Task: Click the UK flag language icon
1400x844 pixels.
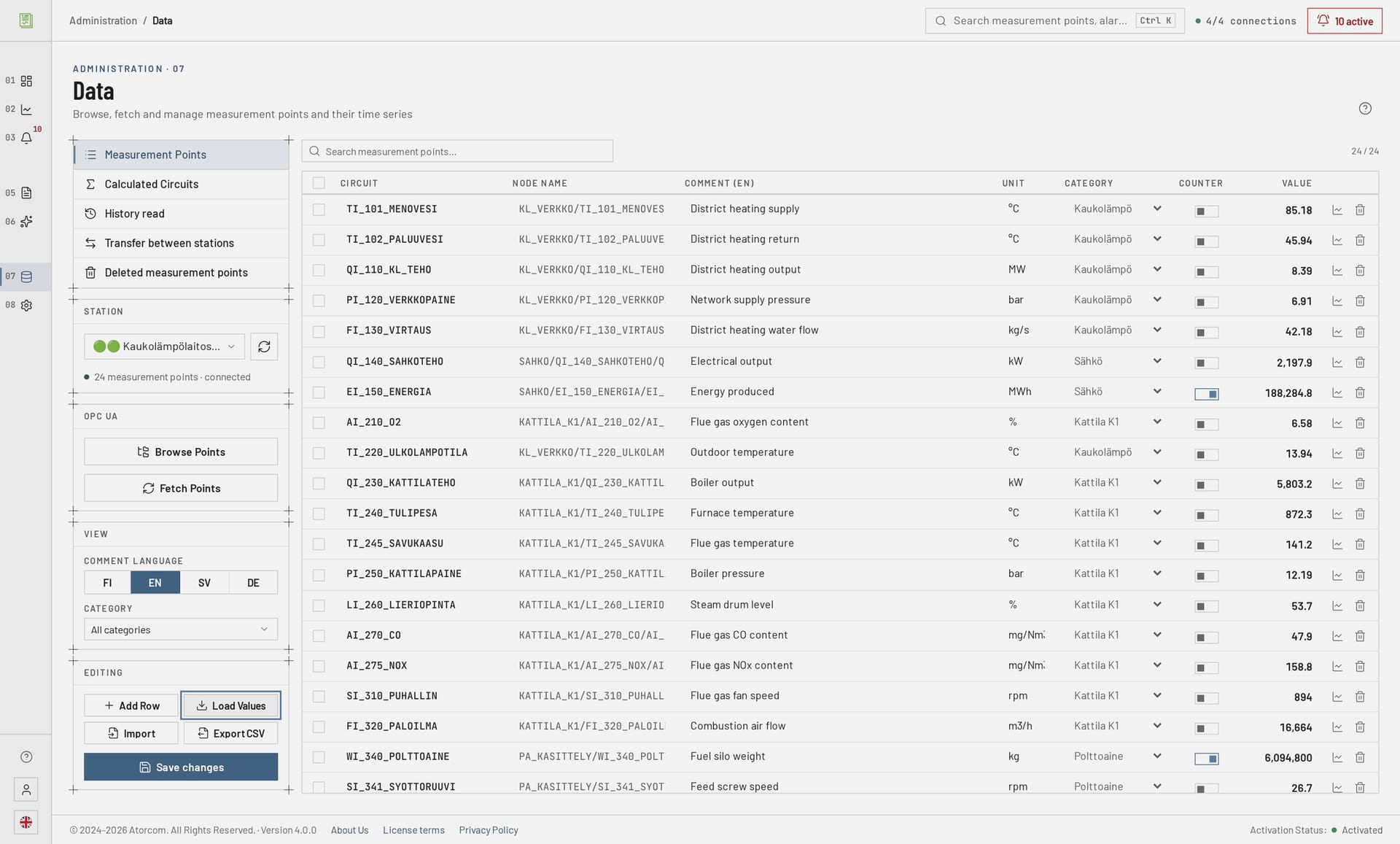Action: 26,822
